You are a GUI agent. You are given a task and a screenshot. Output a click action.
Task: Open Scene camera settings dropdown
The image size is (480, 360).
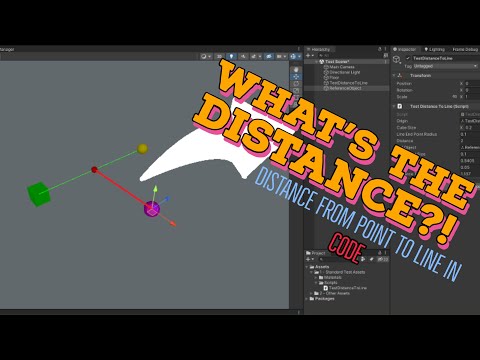tap(281, 56)
